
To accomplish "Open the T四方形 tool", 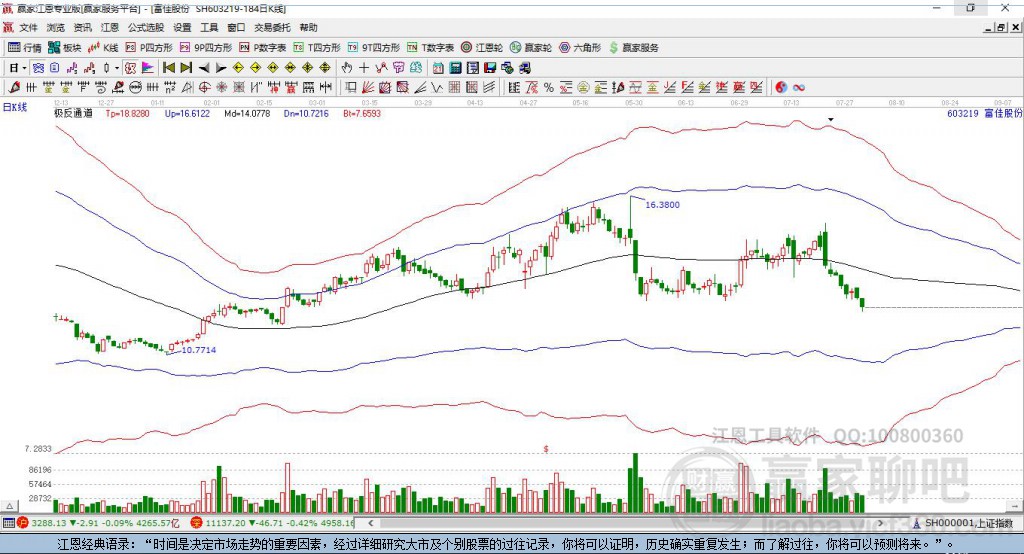I will [317, 48].
